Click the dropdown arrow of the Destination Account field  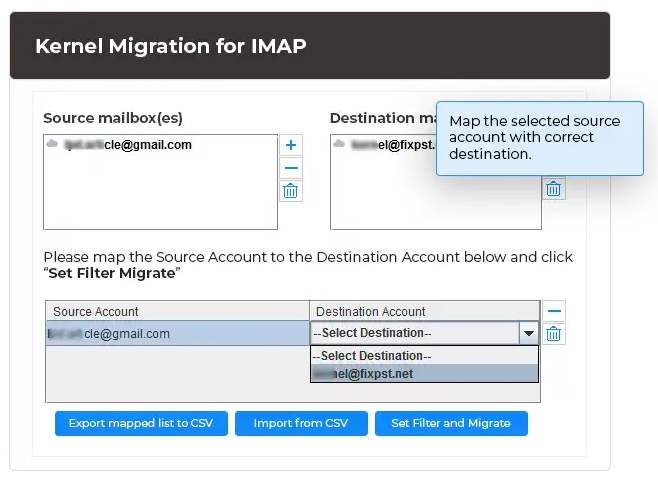[527, 333]
